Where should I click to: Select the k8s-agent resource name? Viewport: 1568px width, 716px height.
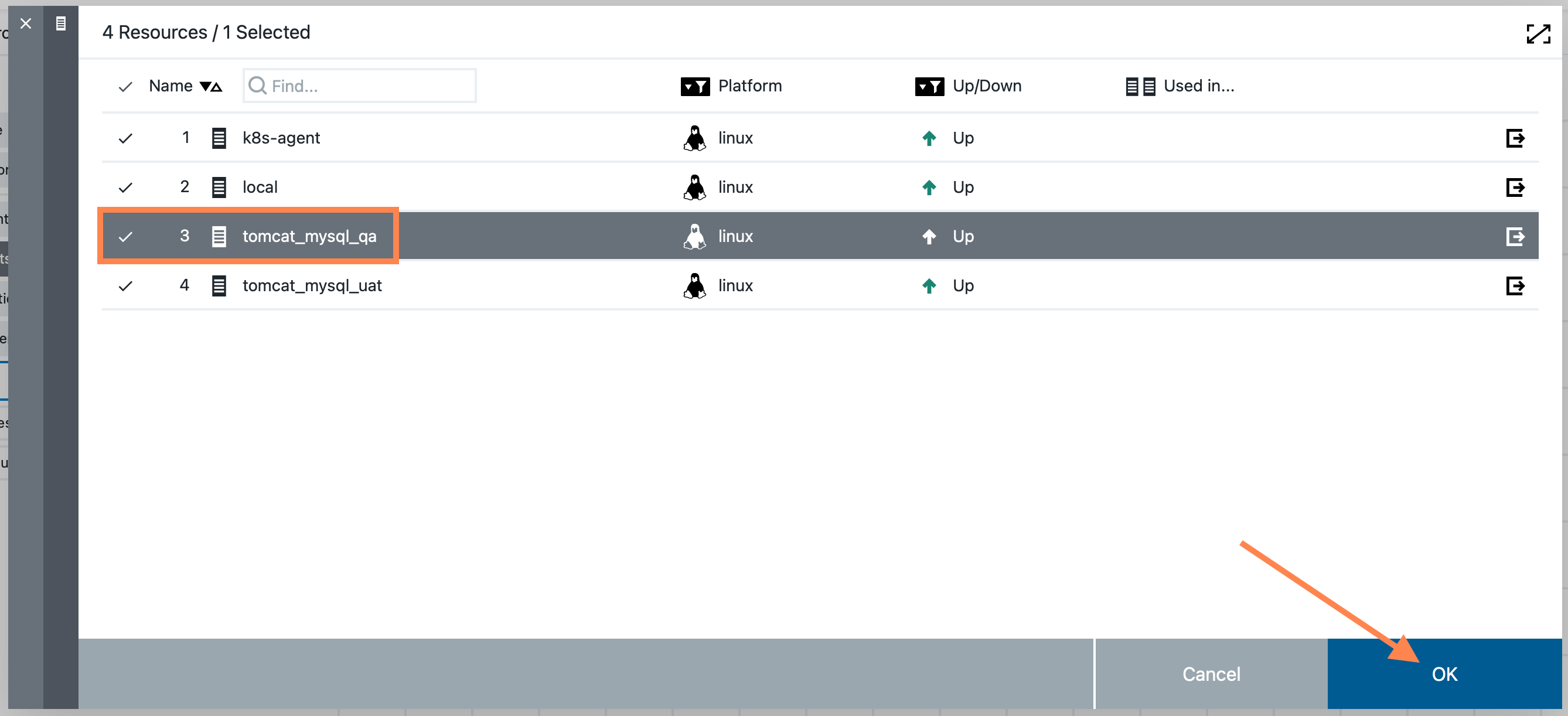[x=281, y=138]
